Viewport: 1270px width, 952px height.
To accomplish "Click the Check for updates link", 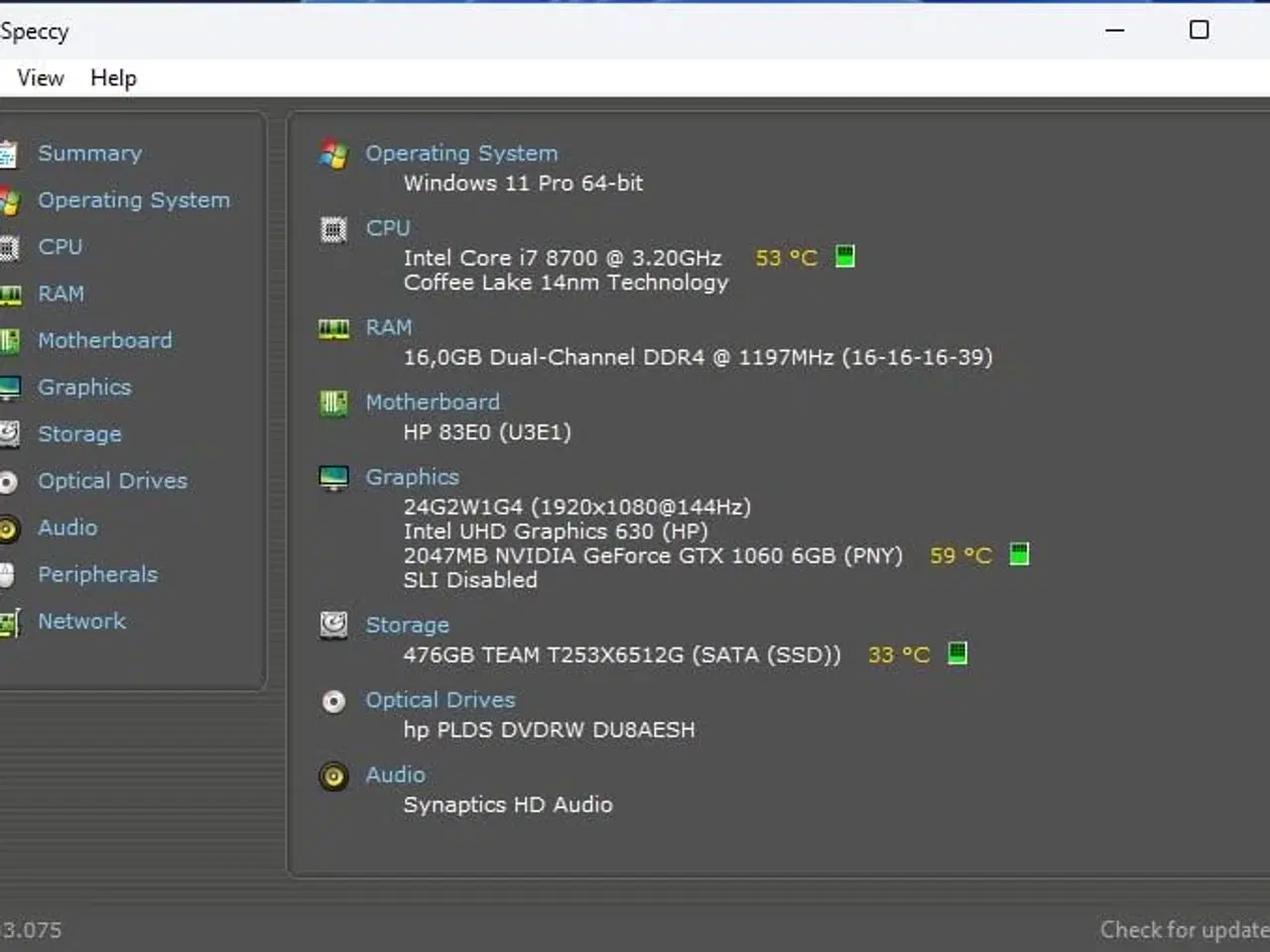I will 1185,929.
